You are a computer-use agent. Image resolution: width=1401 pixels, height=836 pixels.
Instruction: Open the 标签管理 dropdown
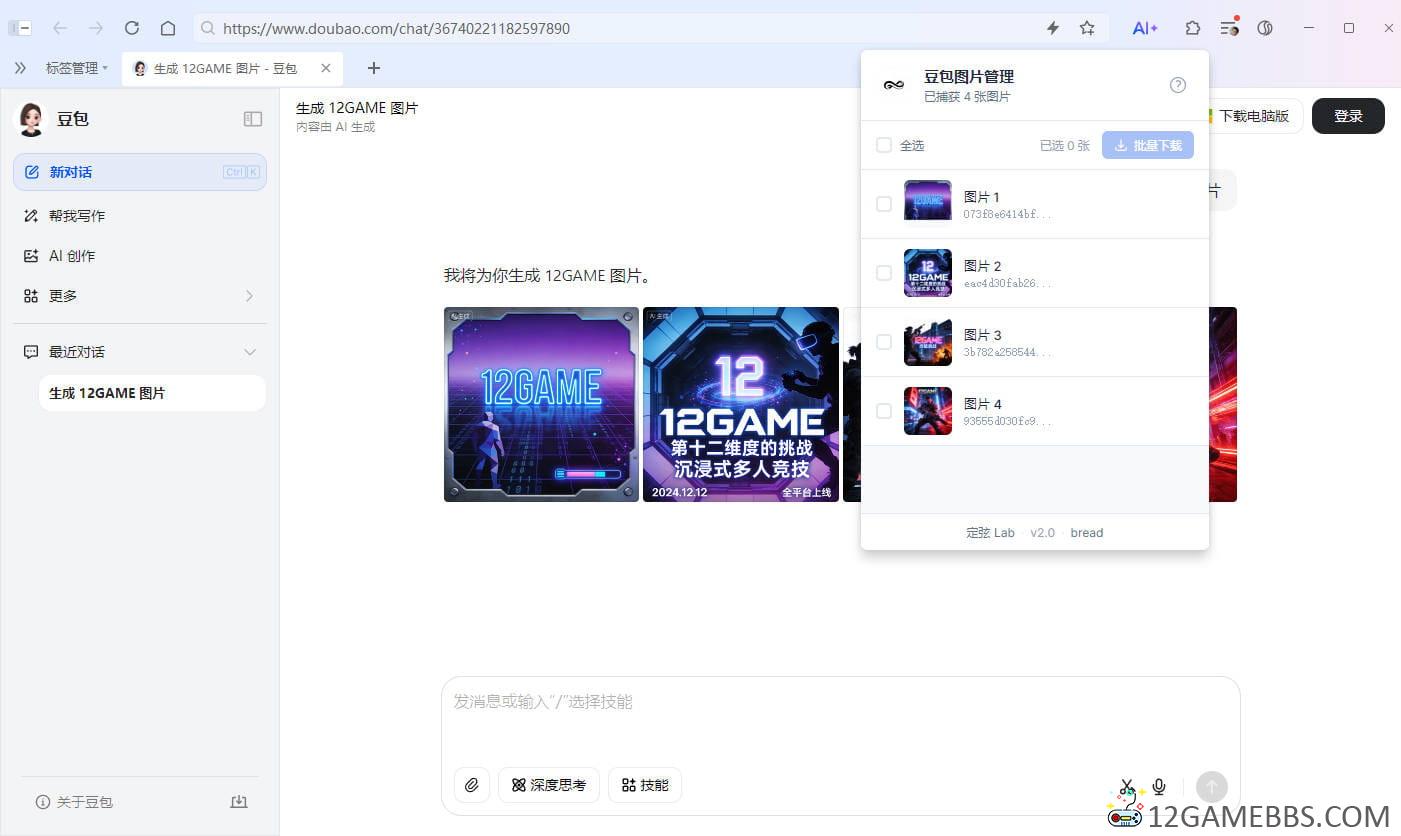pos(76,68)
